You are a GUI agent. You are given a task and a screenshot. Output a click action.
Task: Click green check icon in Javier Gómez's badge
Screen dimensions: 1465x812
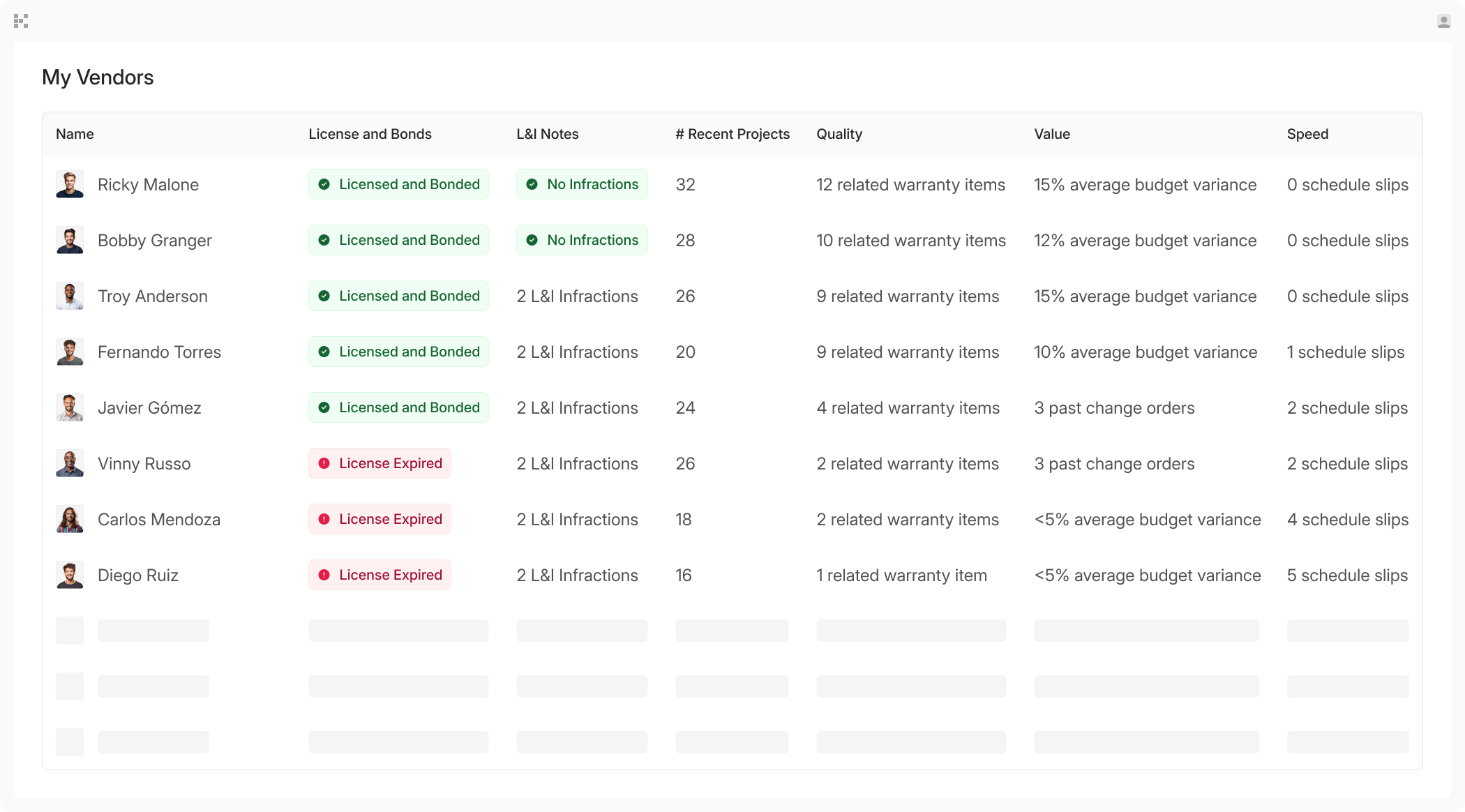click(x=324, y=407)
